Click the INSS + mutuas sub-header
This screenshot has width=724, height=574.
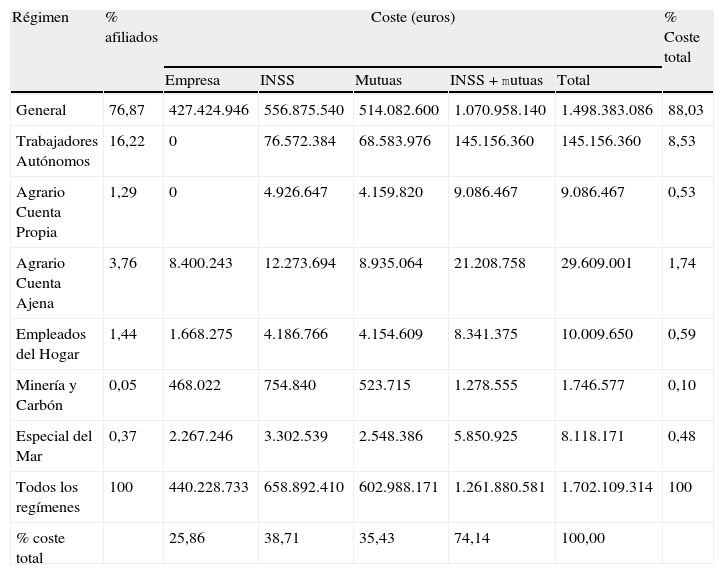(497, 80)
